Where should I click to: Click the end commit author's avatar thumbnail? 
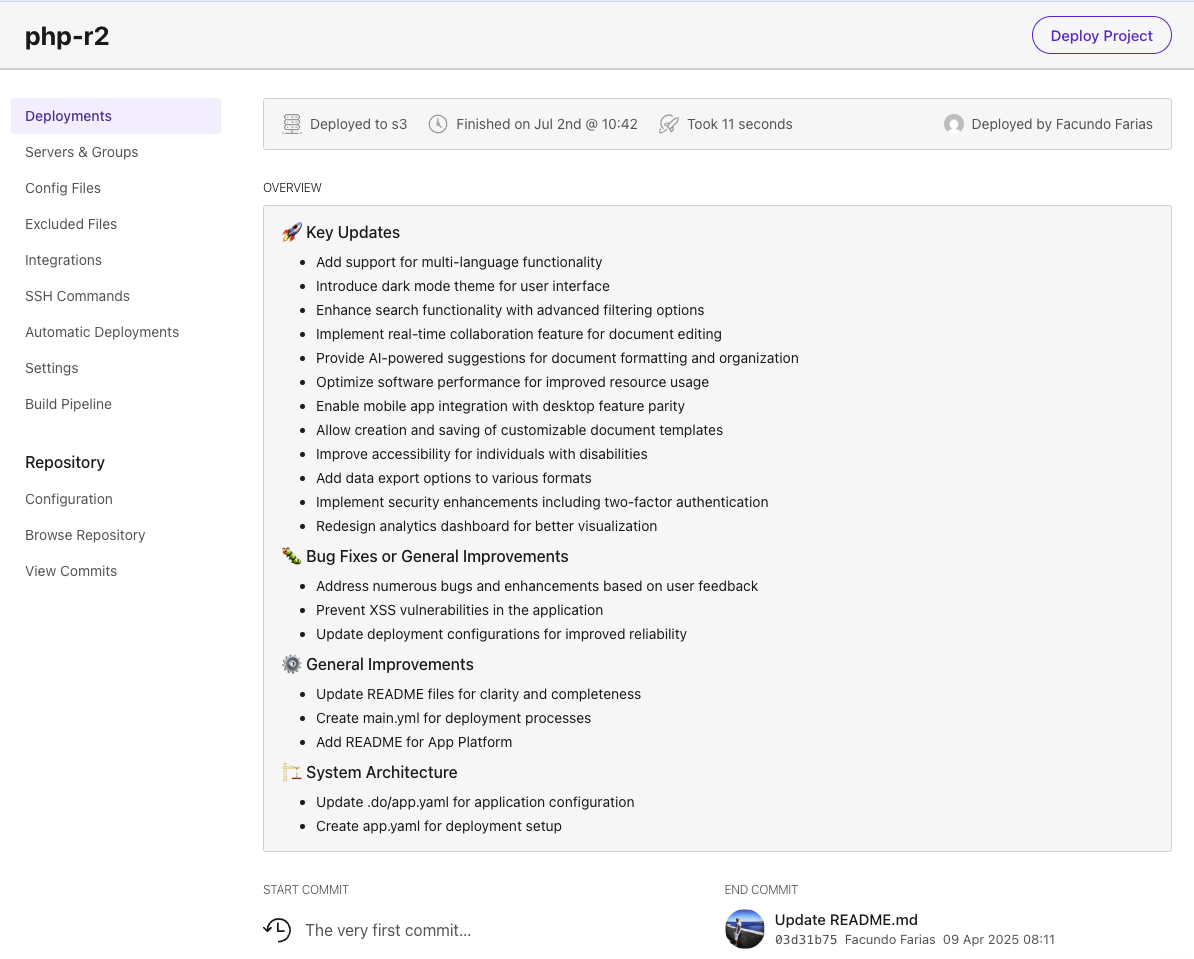coord(744,929)
